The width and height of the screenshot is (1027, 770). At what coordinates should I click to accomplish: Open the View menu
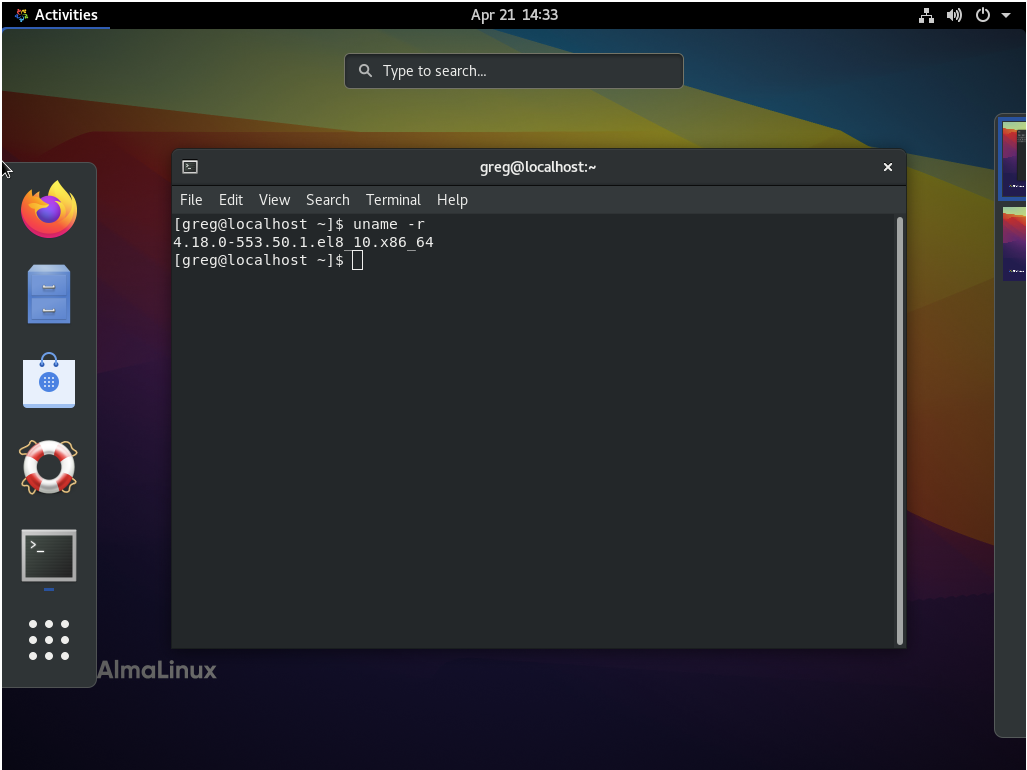point(274,200)
